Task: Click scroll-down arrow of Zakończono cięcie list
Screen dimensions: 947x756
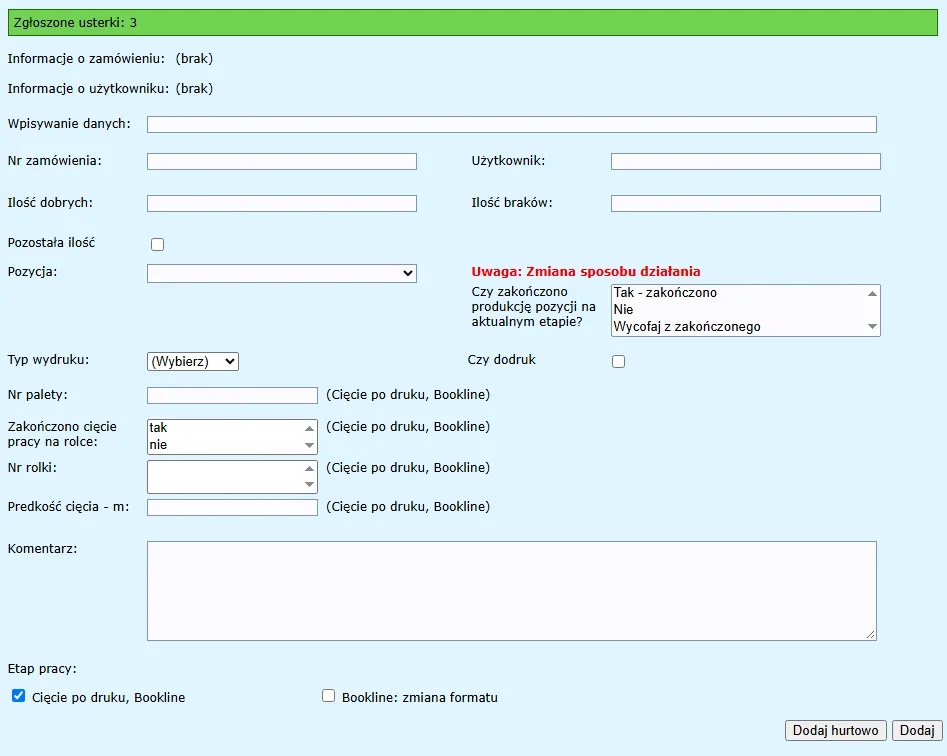Action: coord(309,446)
